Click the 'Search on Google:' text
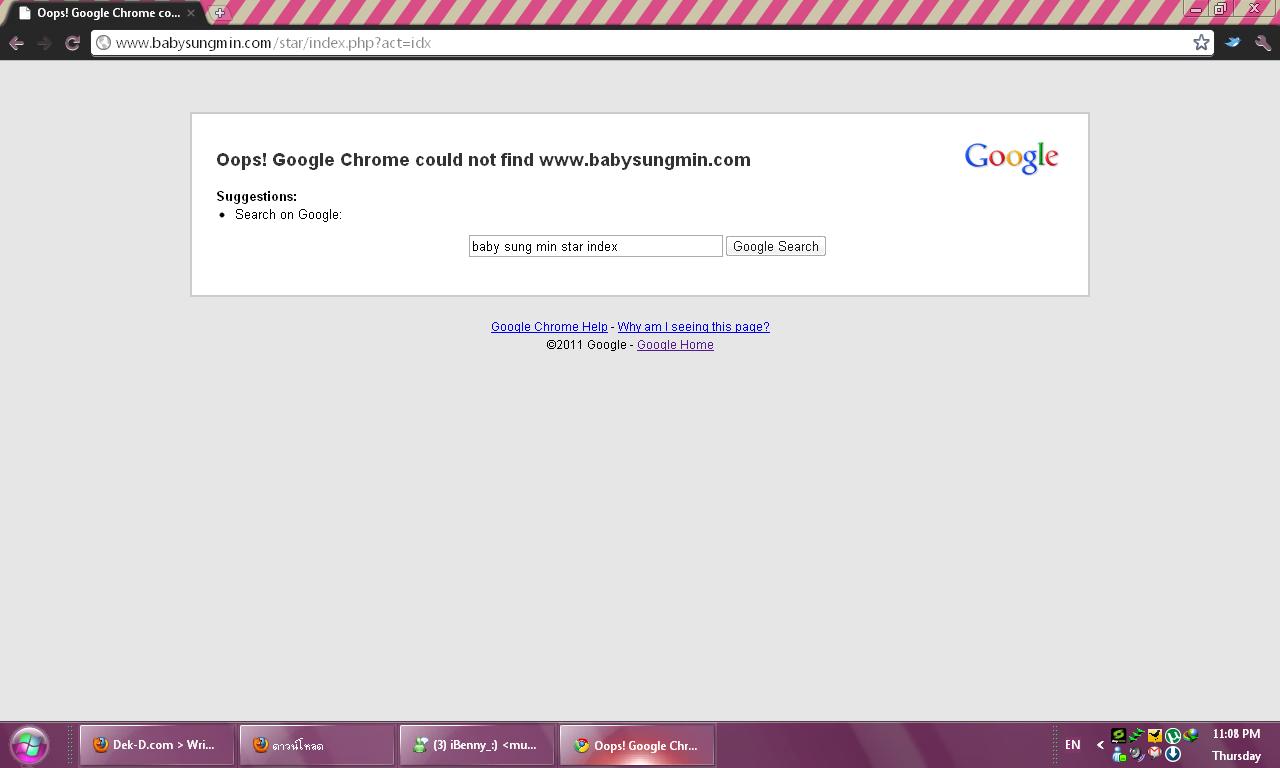 coord(288,215)
